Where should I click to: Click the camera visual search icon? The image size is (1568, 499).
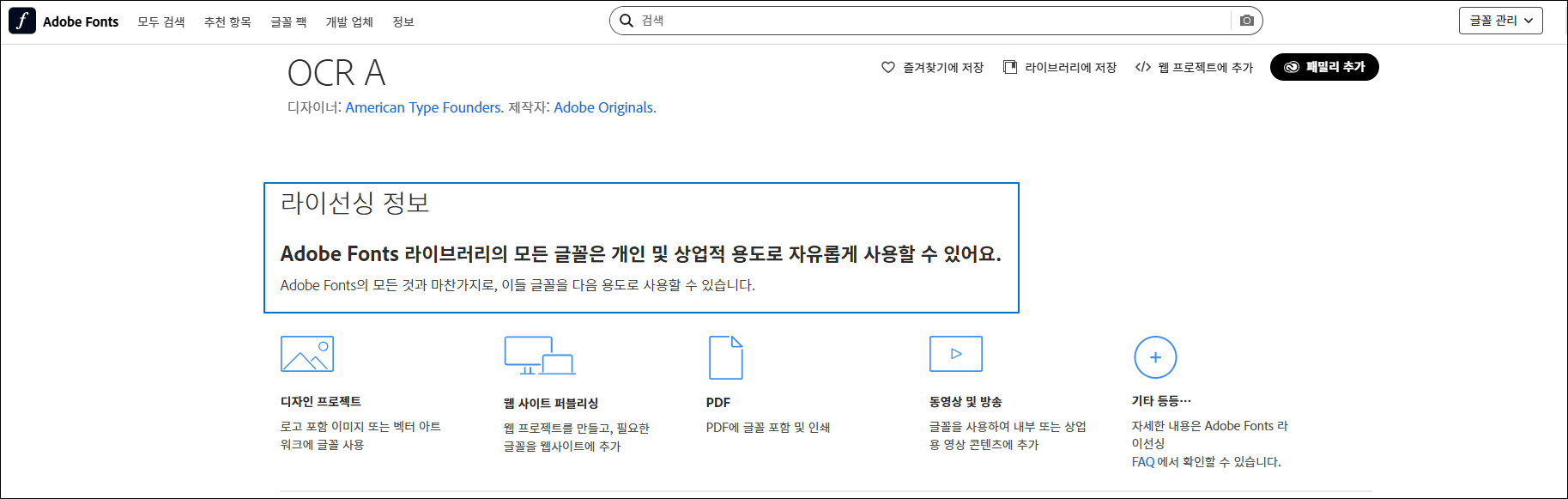click(x=1247, y=21)
